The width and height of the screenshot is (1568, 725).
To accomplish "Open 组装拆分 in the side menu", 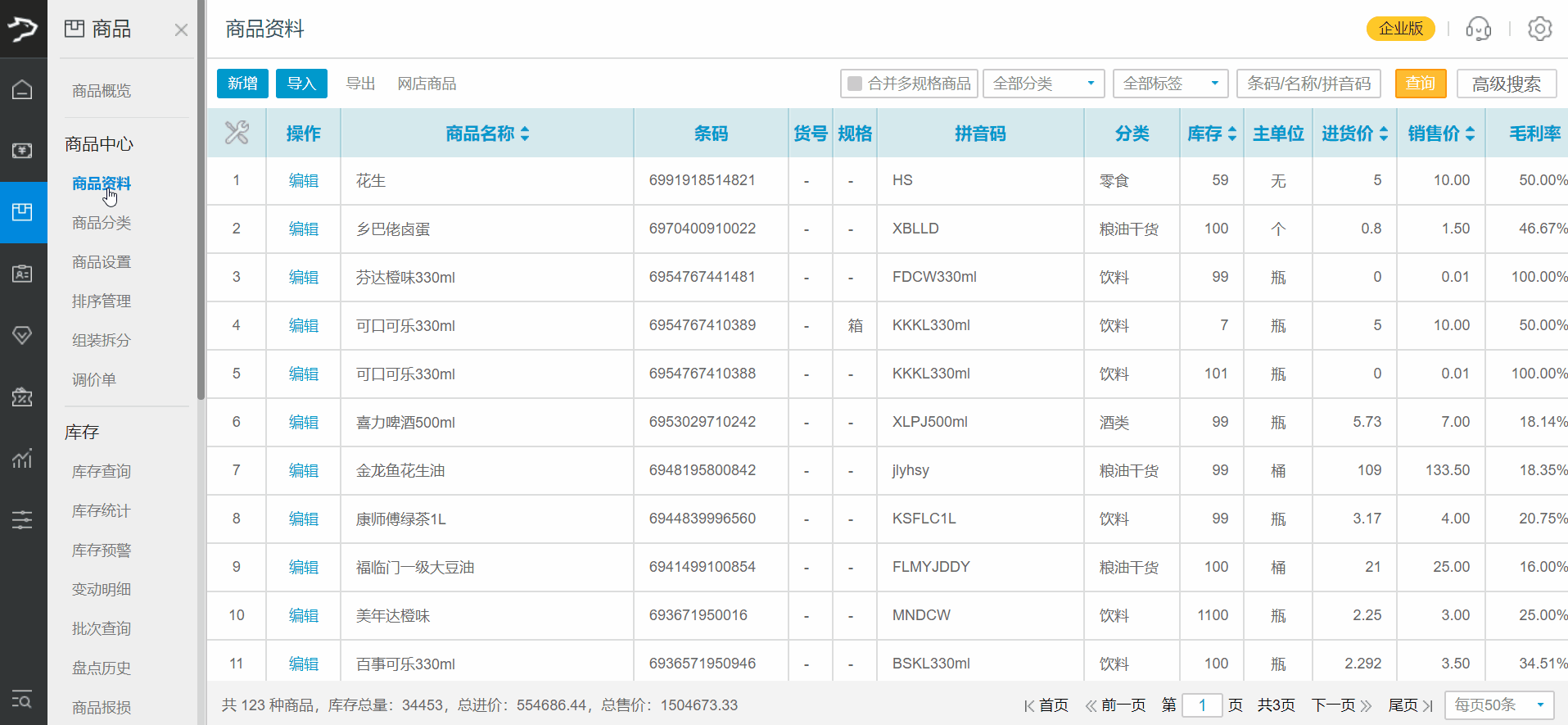I will (102, 341).
